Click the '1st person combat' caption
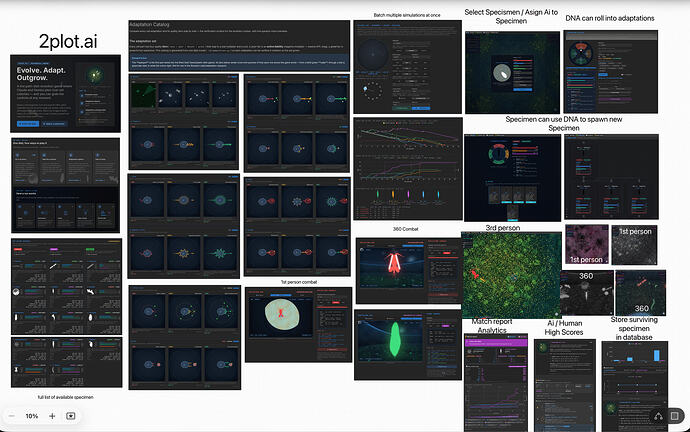 [x=299, y=282]
